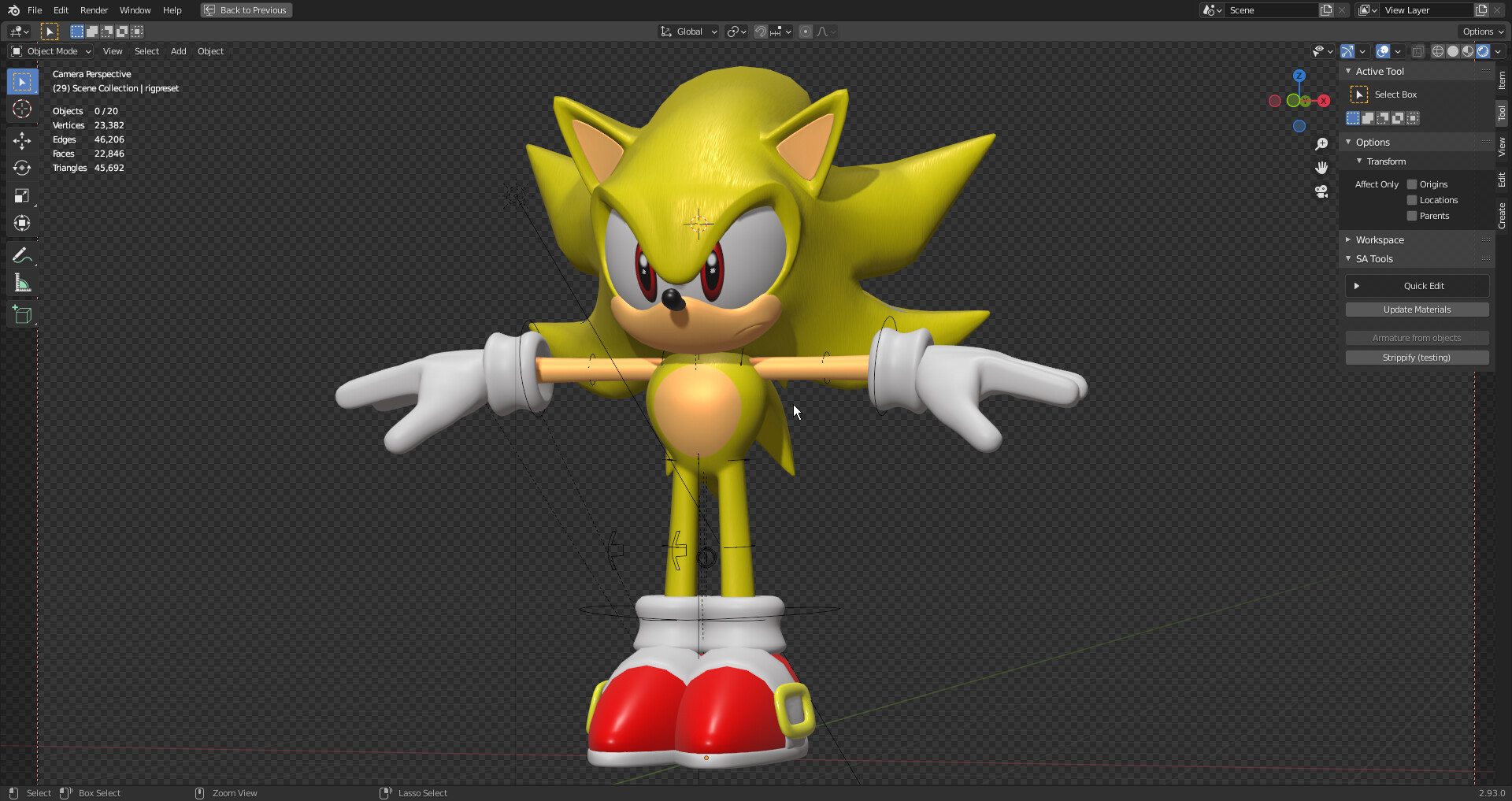
Task: Switch to the View sidebar tab
Action: 1503,146
